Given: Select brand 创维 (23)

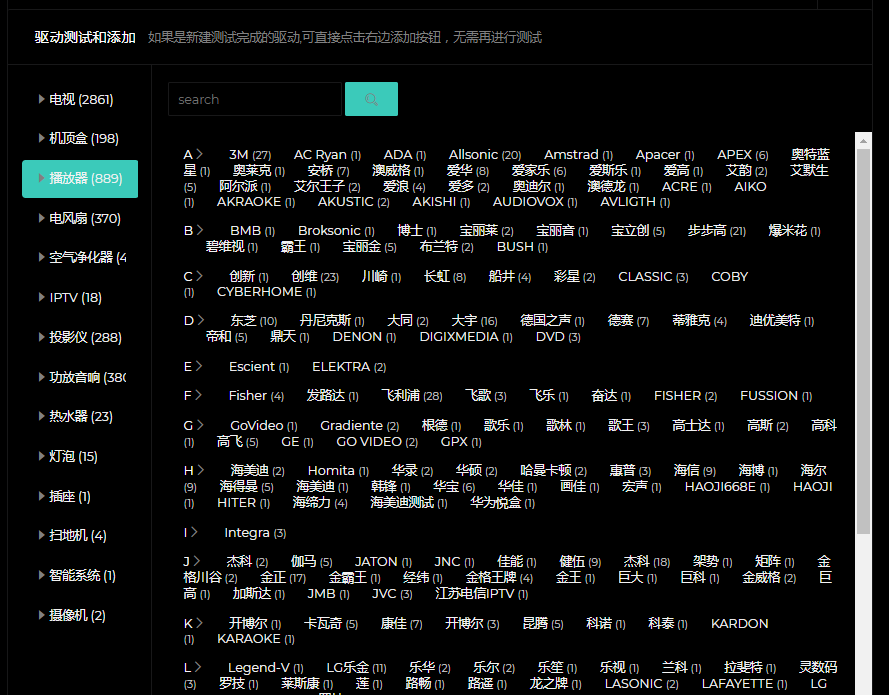Looking at the screenshot, I should [315, 277].
